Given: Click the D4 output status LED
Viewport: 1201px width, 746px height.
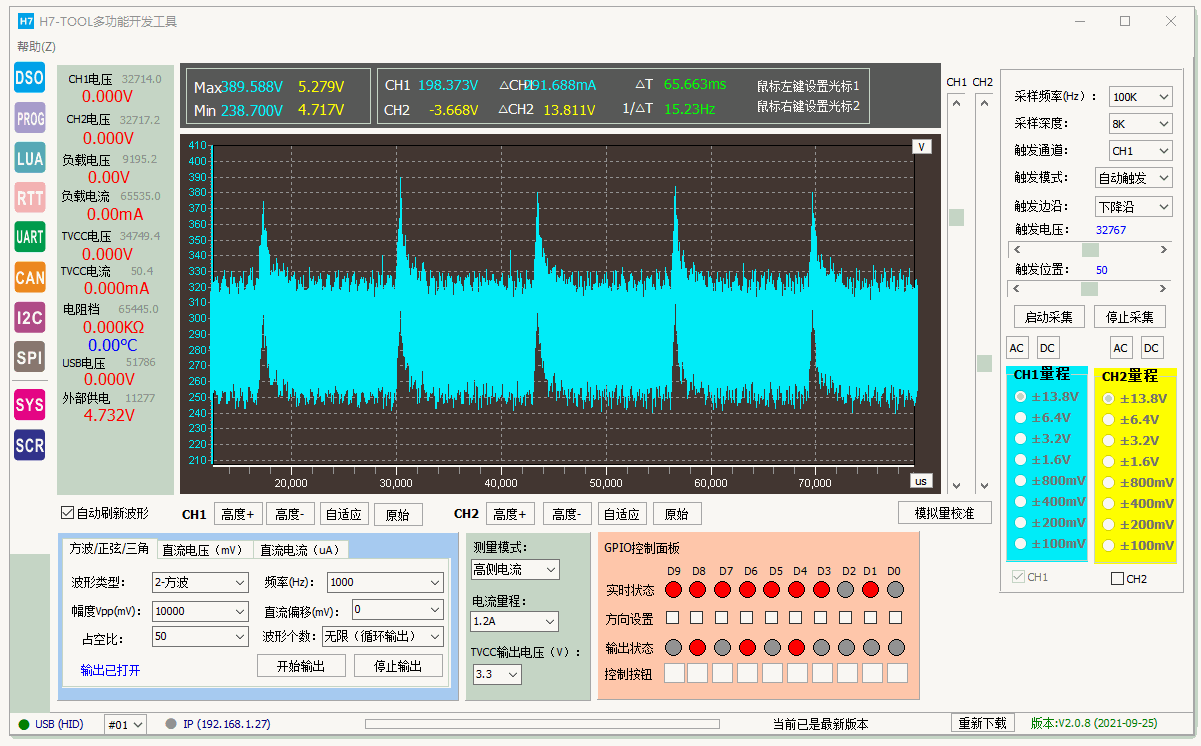Looking at the screenshot, I should pos(797,647).
